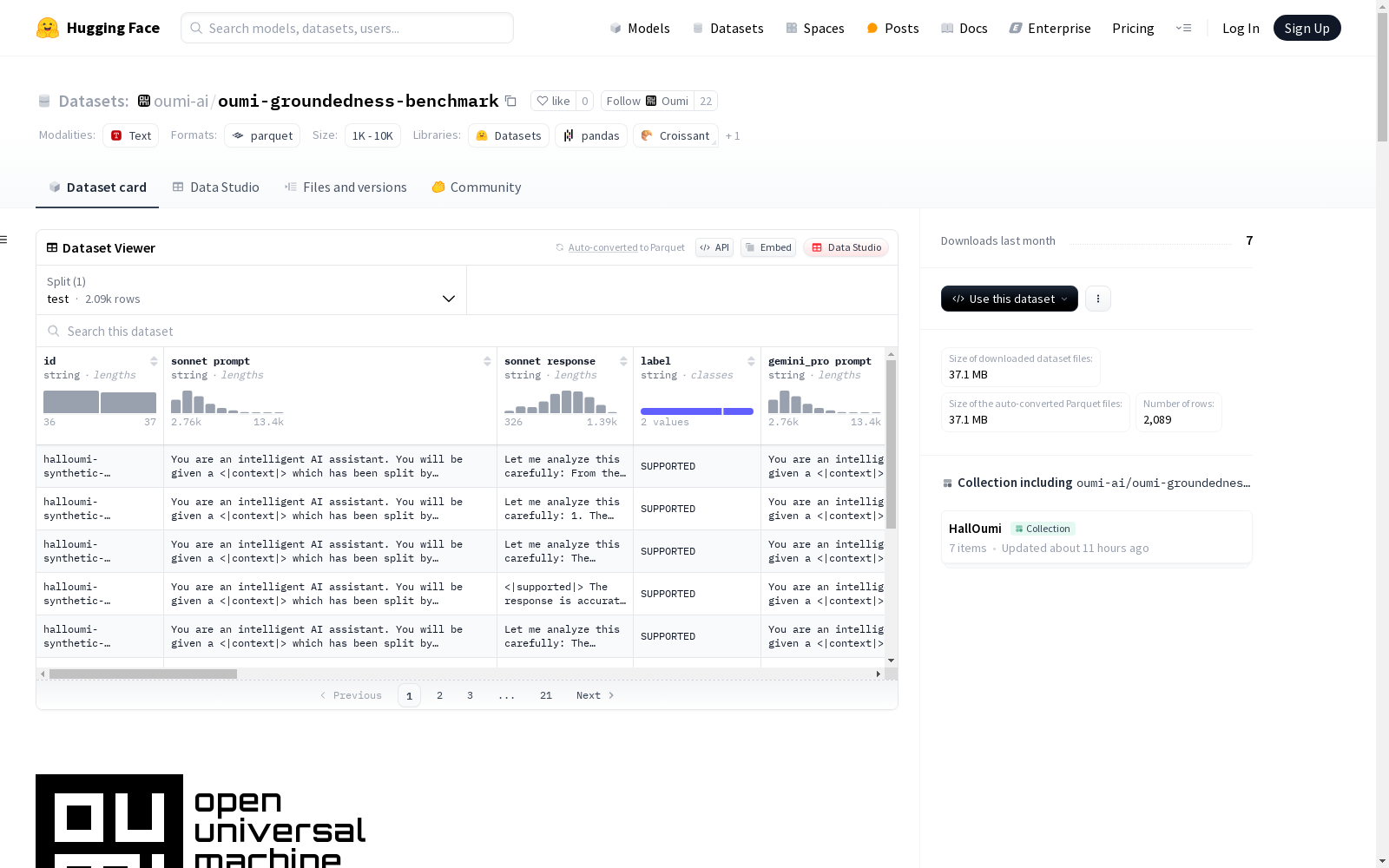
Task: Open the oumi-ai organization link
Action: coord(181,101)
